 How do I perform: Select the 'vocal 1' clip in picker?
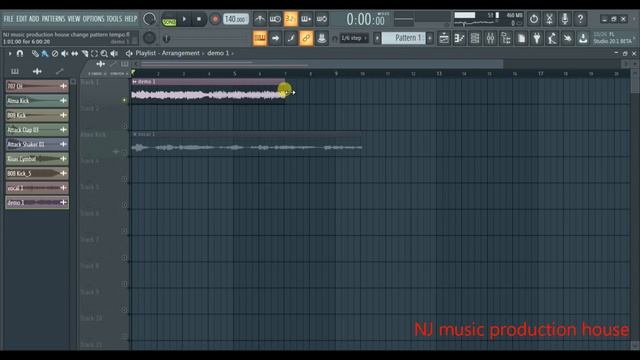[37, 188]
